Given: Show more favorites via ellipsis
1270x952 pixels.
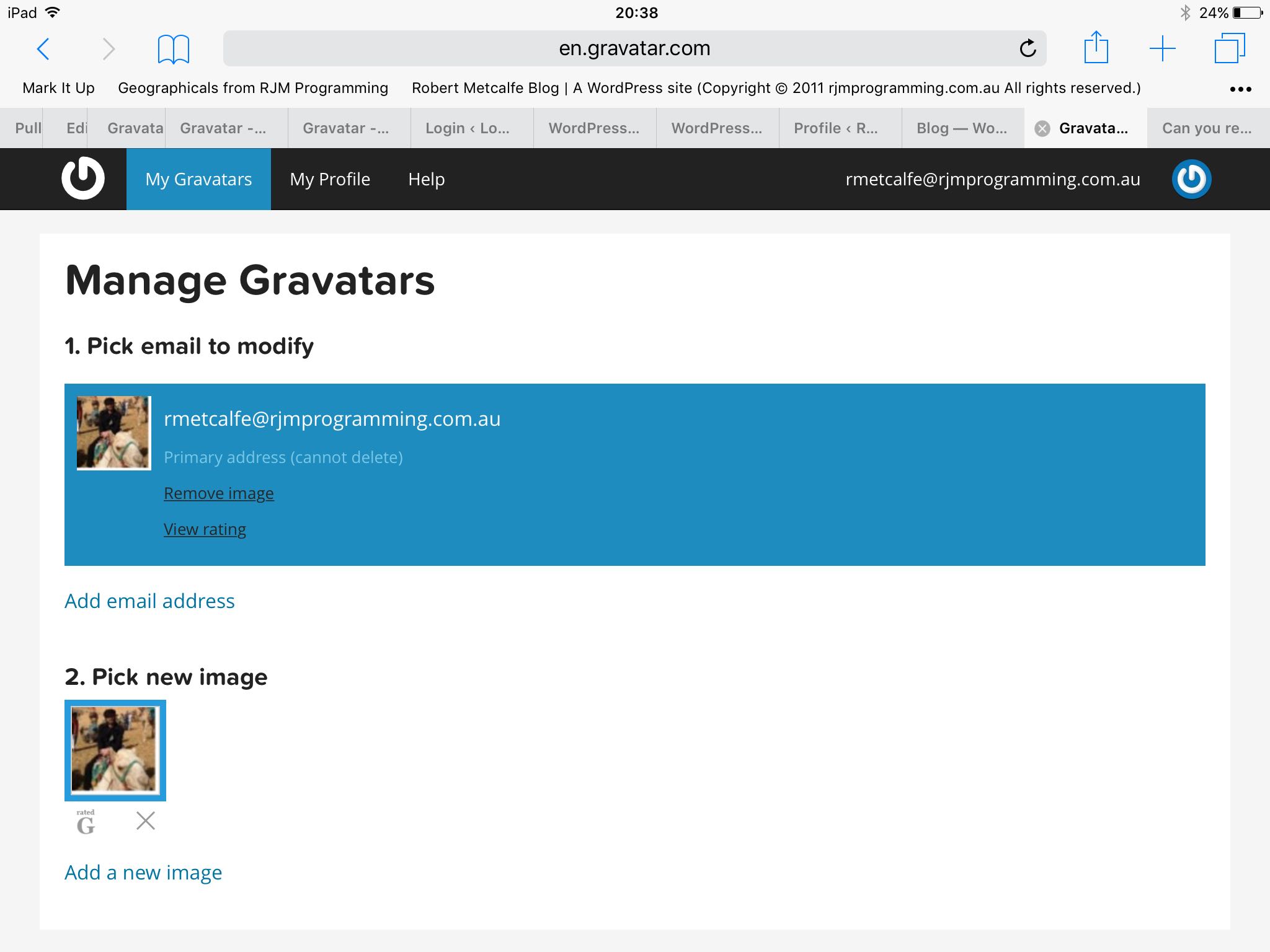Looking at the screenshot, I should coord(1241,89).
